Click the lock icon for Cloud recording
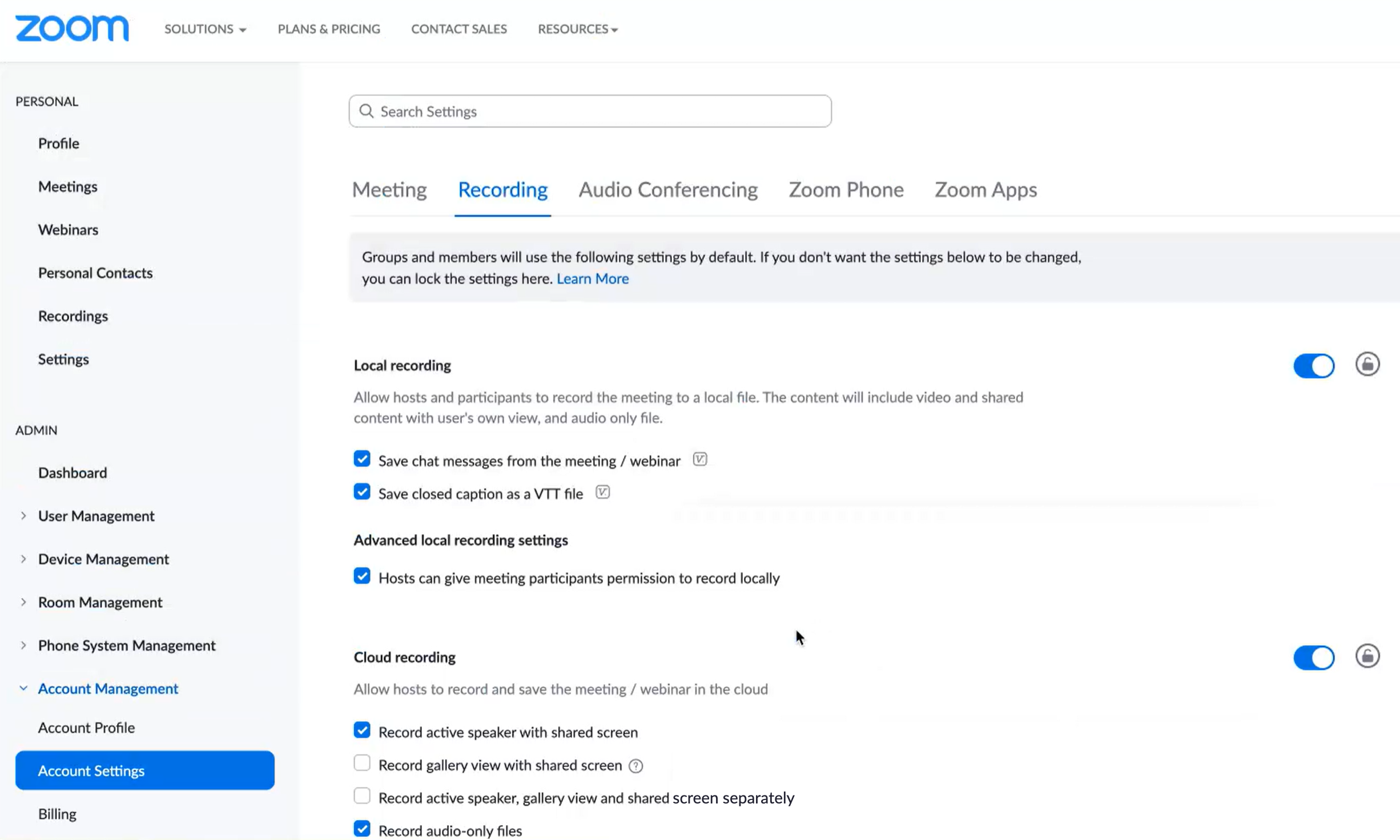 pyautogui.click(x=1367, y=656)
